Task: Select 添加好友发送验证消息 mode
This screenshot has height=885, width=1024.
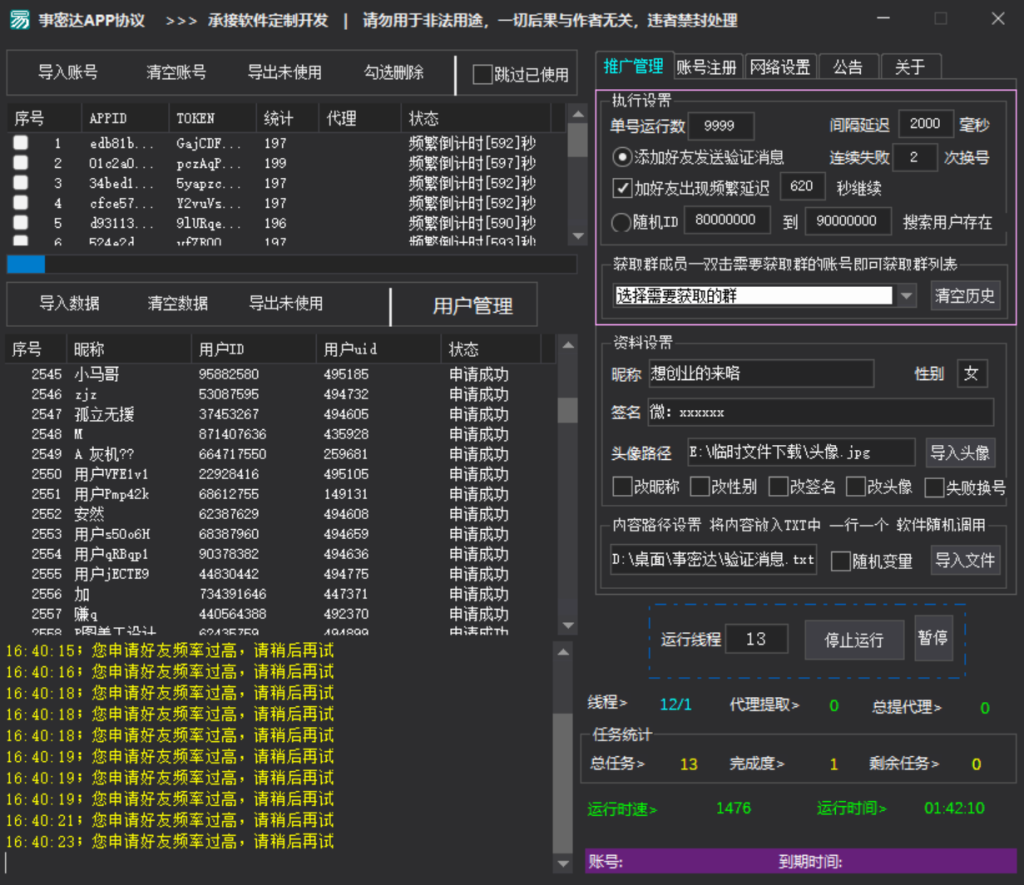Action: coord(621,156)
